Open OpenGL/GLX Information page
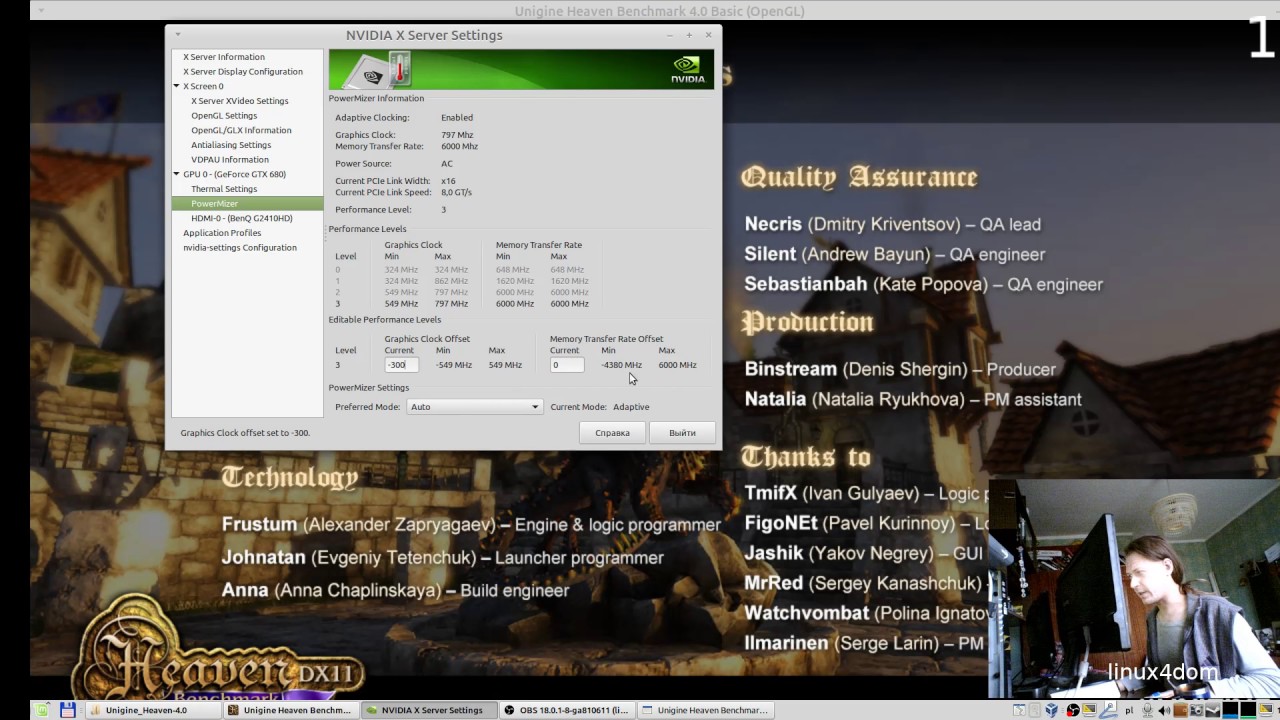Viewport: 1280px width, 720px height. 241,130
